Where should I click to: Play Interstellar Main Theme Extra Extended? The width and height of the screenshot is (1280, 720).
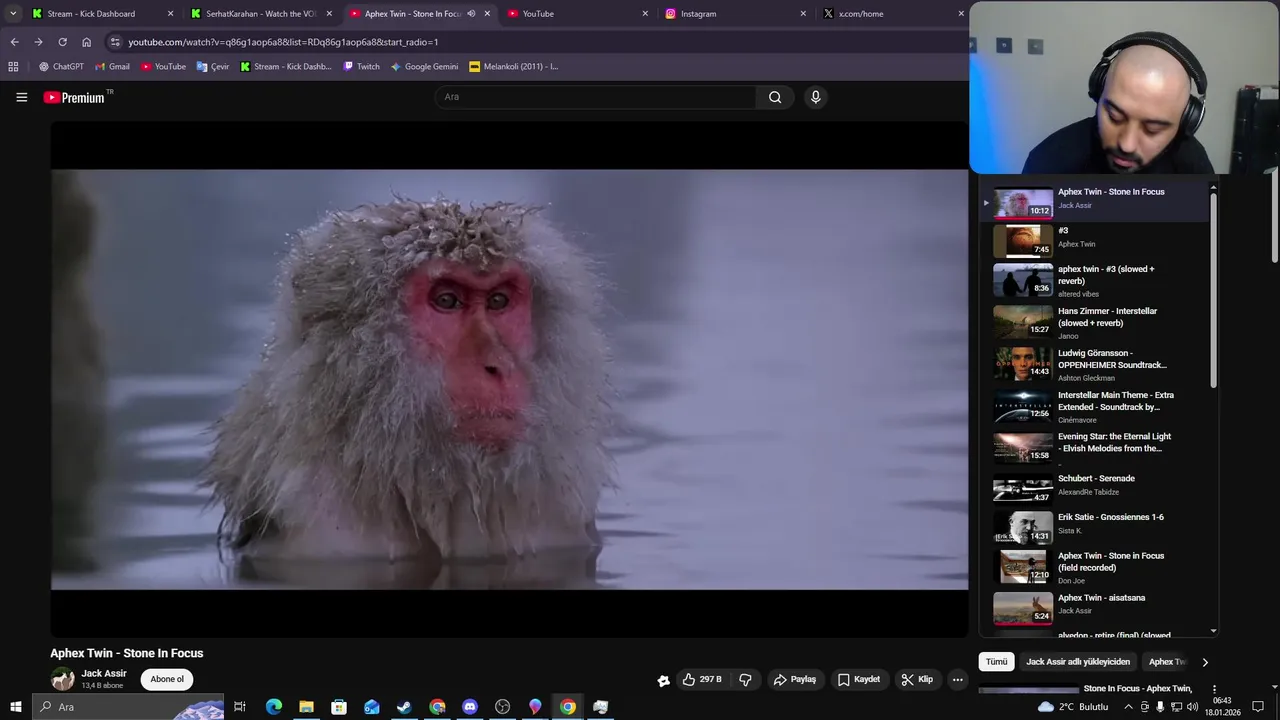point(1095,407)
